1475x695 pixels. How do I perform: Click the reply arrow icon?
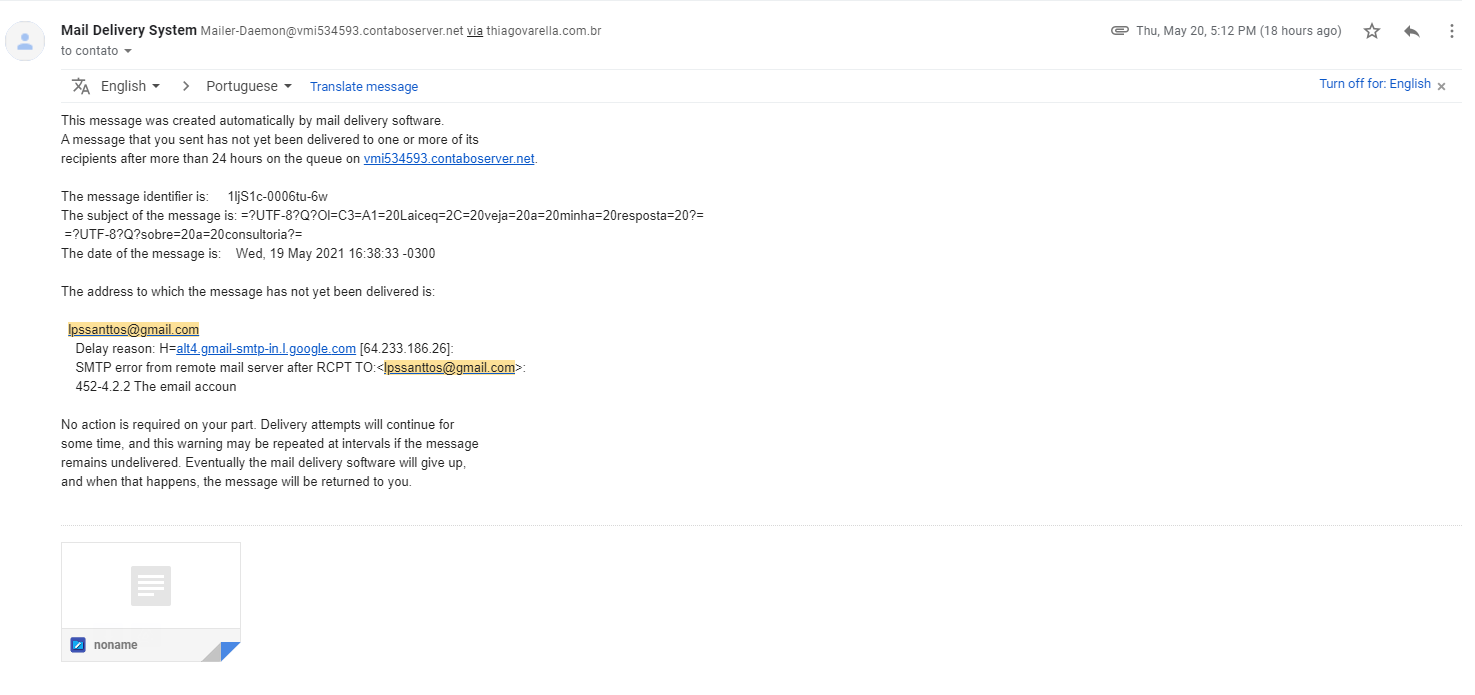1411,31
